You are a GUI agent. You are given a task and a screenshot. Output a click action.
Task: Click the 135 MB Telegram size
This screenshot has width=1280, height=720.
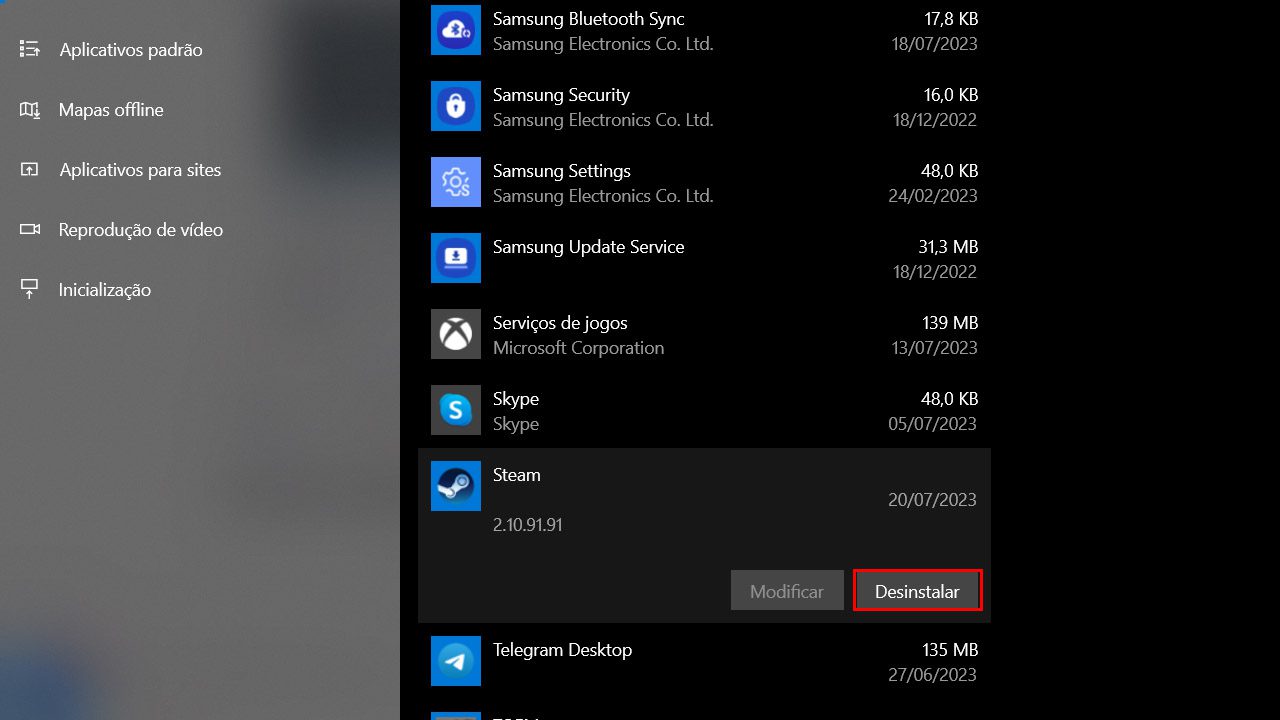point(950,650)
